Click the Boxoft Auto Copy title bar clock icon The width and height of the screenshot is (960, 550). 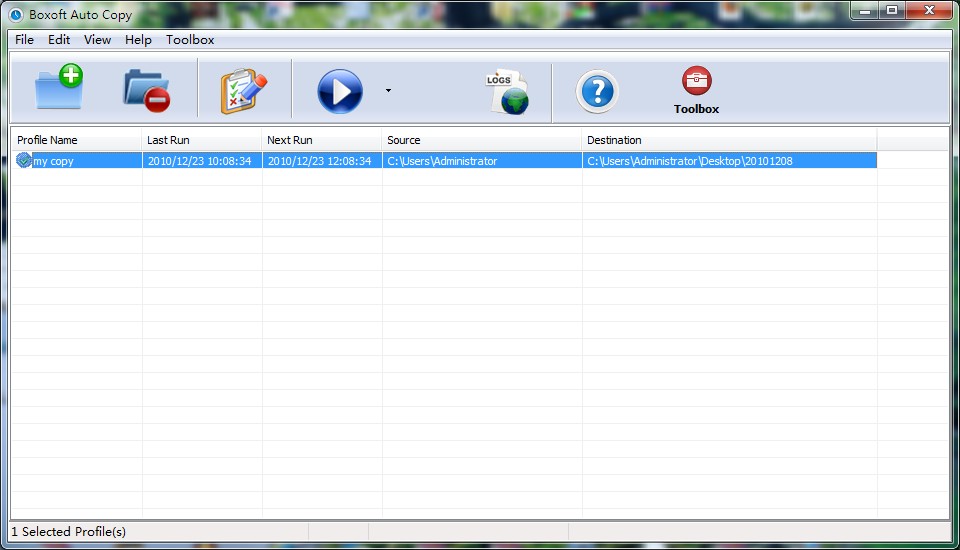tap(16, 15)
